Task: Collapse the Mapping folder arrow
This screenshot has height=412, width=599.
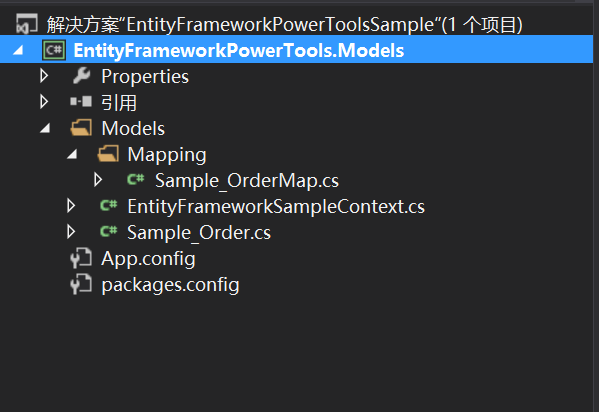Action: point(72,154)
